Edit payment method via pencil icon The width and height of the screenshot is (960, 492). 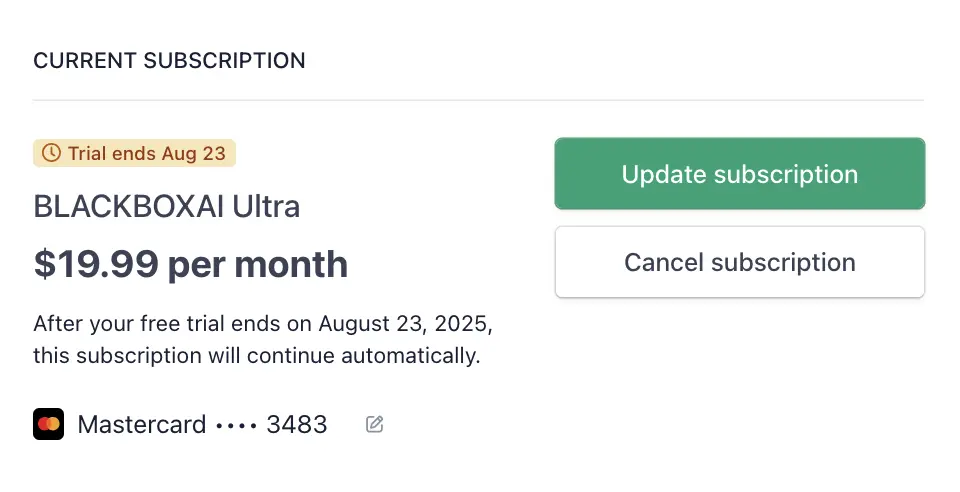[375, 424]
